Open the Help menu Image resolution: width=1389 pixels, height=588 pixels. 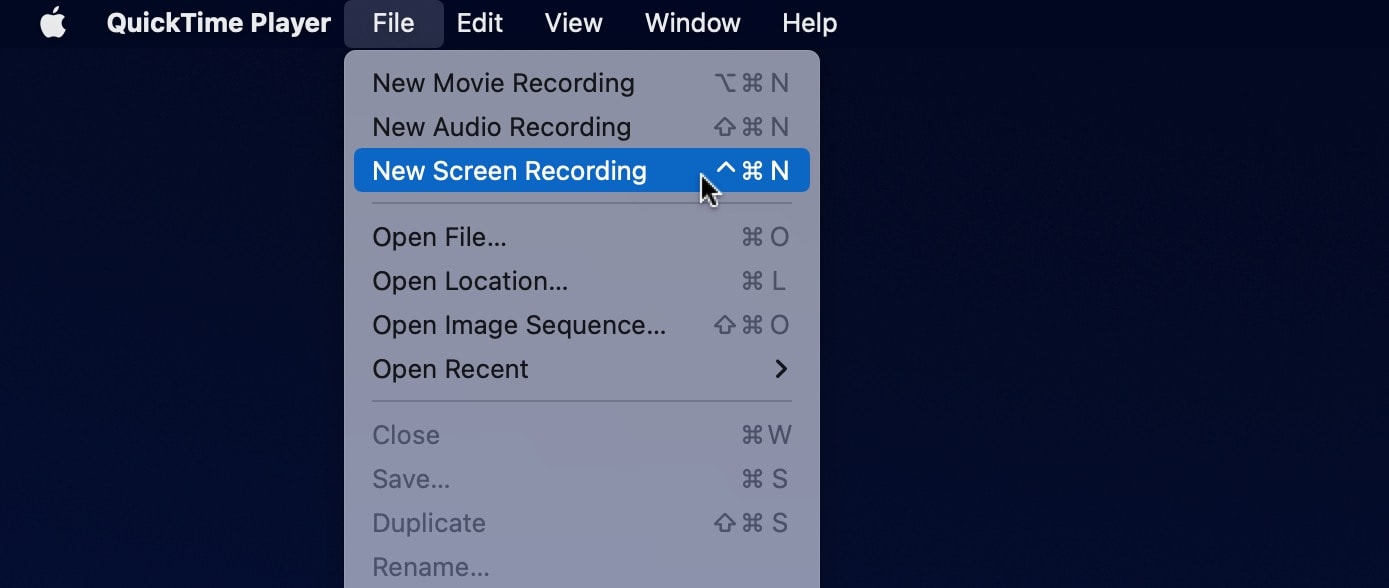coord(810,22)
